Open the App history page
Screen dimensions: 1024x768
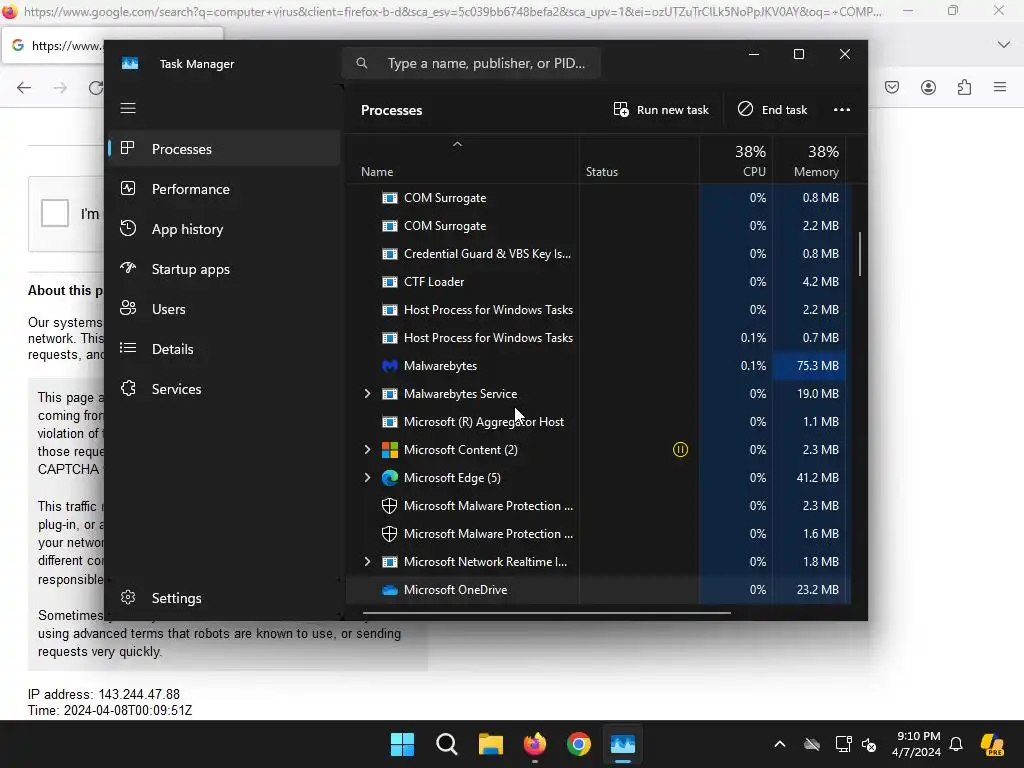(225, 229)
